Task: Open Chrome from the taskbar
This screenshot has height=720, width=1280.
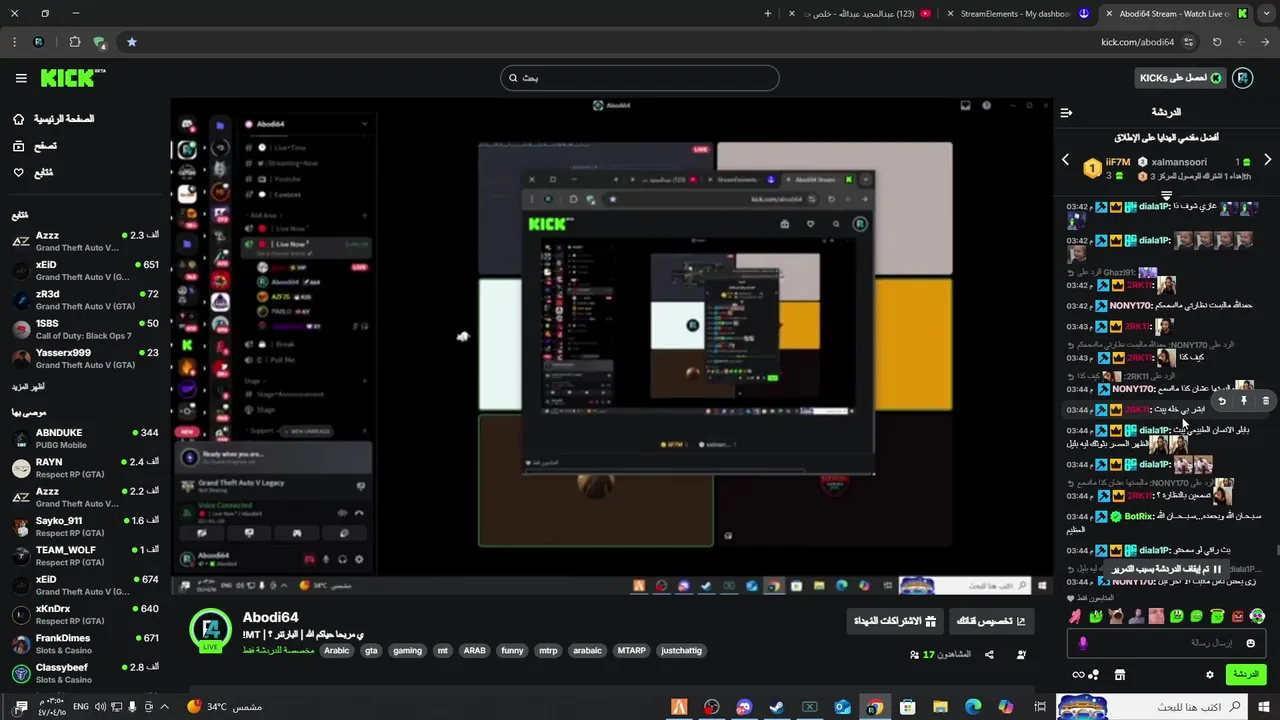Action: (x=874, y=707)
